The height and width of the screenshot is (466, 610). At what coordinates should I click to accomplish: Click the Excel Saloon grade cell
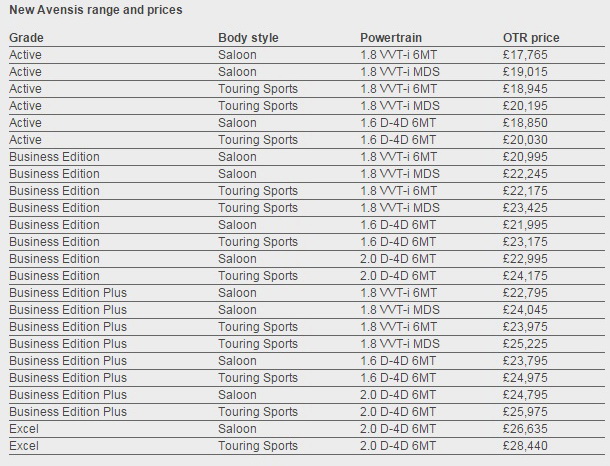24,429
